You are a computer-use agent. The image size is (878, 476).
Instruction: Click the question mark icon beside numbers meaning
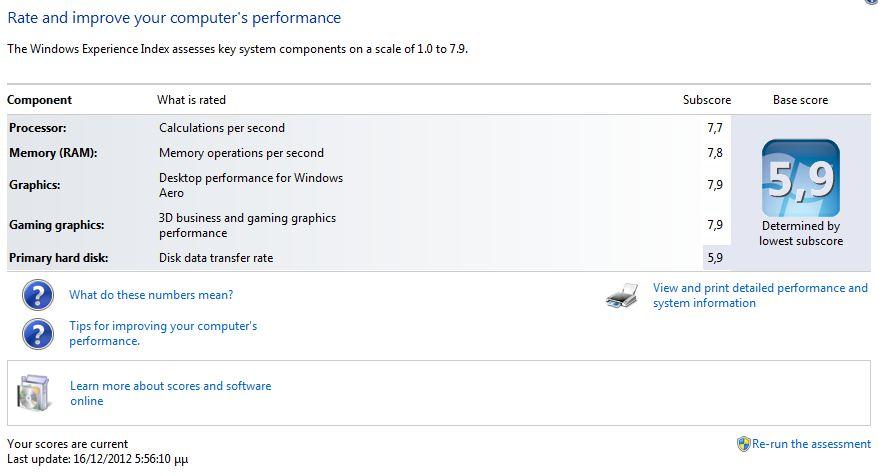[x=38, y=295]
